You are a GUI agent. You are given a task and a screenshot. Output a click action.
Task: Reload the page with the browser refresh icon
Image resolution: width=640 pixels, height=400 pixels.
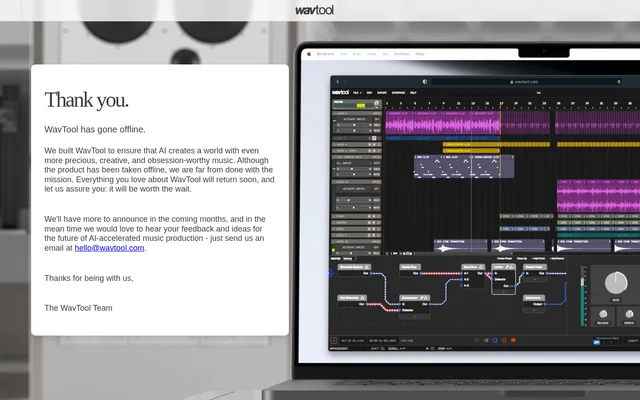click(x=619, y=82)
